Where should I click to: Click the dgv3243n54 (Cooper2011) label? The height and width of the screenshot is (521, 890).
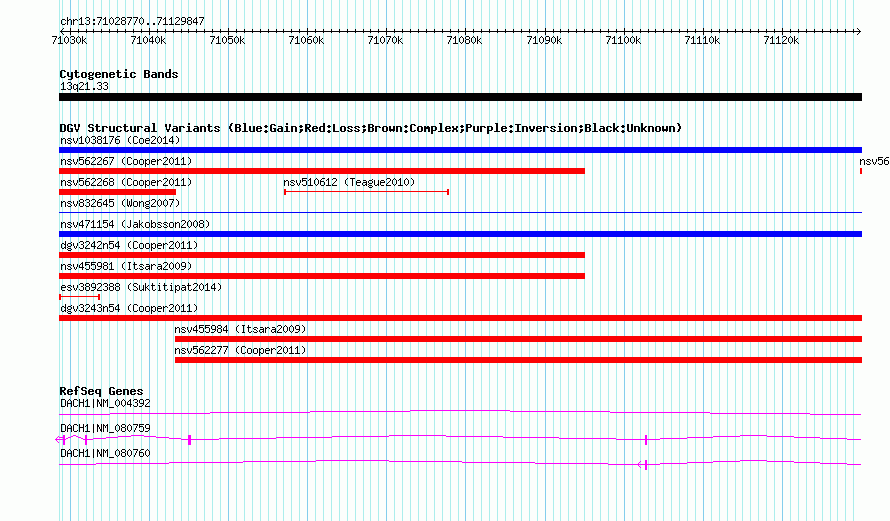129,308
